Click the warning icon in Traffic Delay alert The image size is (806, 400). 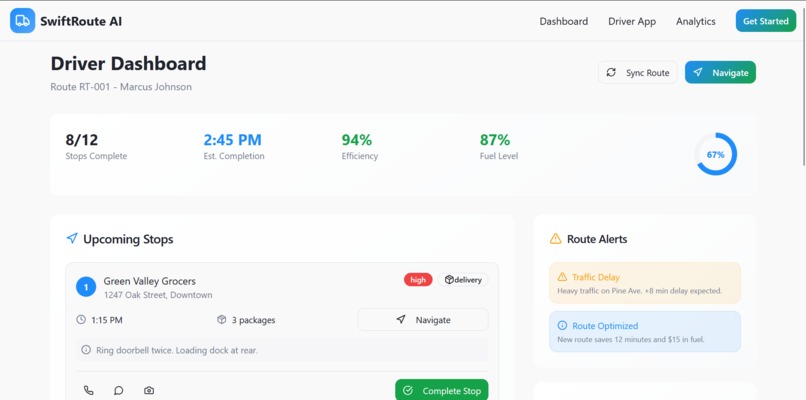(x=562, y=277)
